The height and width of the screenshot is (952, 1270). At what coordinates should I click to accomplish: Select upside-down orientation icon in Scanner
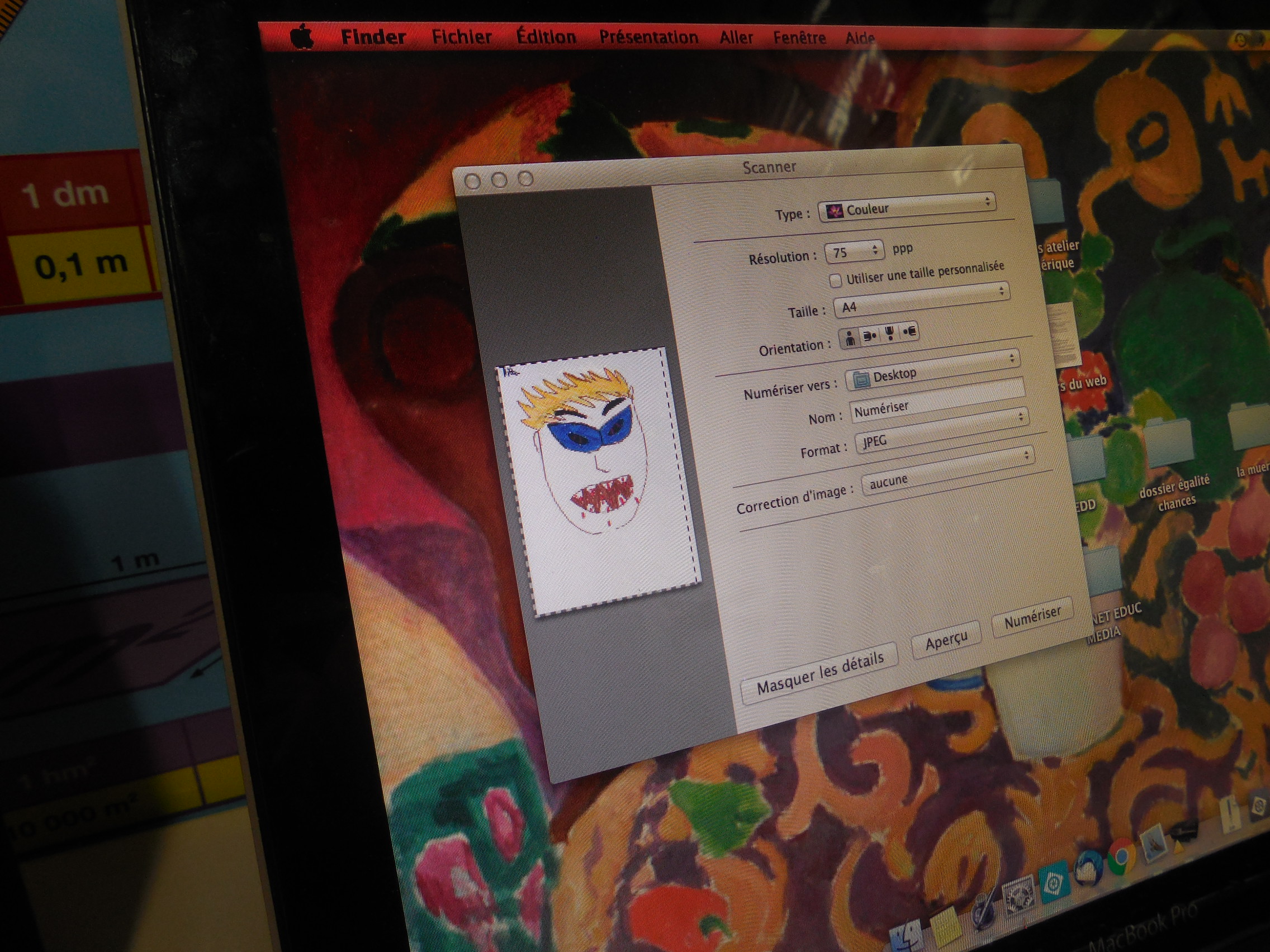(890, 334)
